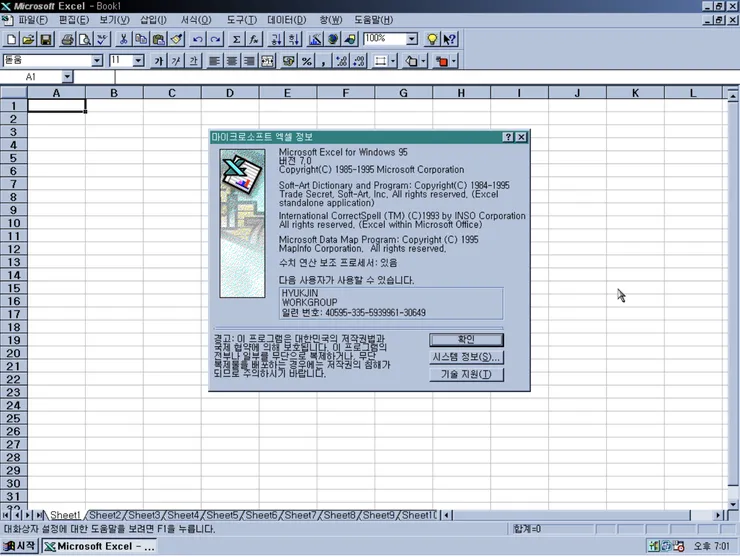Viewport: 740px width, 557px height.
Task: Click the 시스템 정보(S)... button
Action: click(x=466, y=357)
